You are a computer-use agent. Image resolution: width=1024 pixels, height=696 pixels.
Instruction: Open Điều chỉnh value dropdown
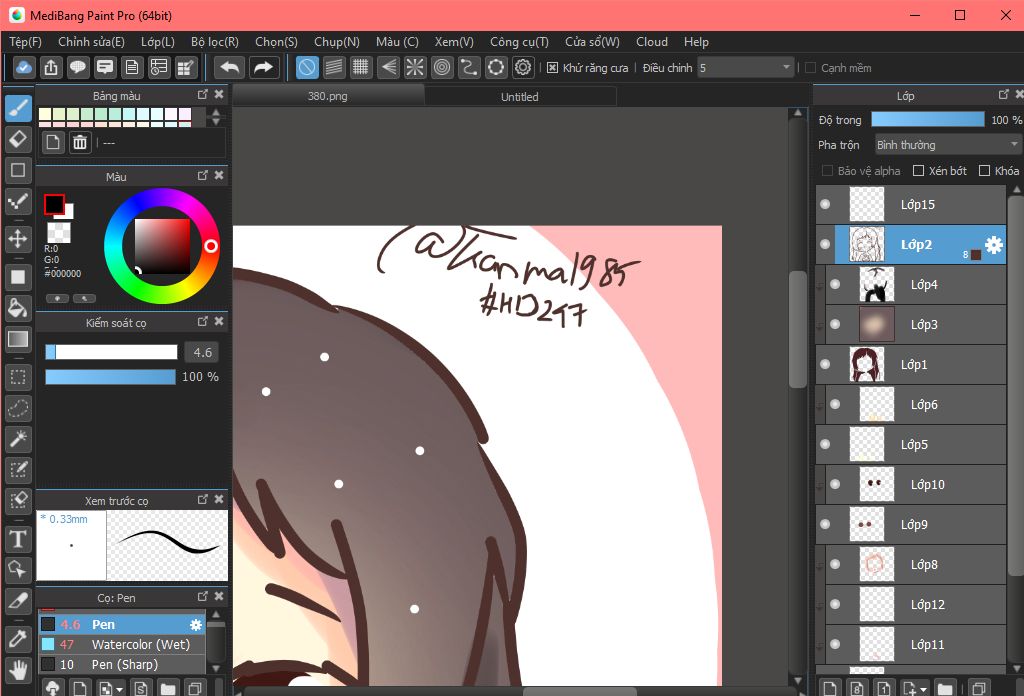pos(745,67)
